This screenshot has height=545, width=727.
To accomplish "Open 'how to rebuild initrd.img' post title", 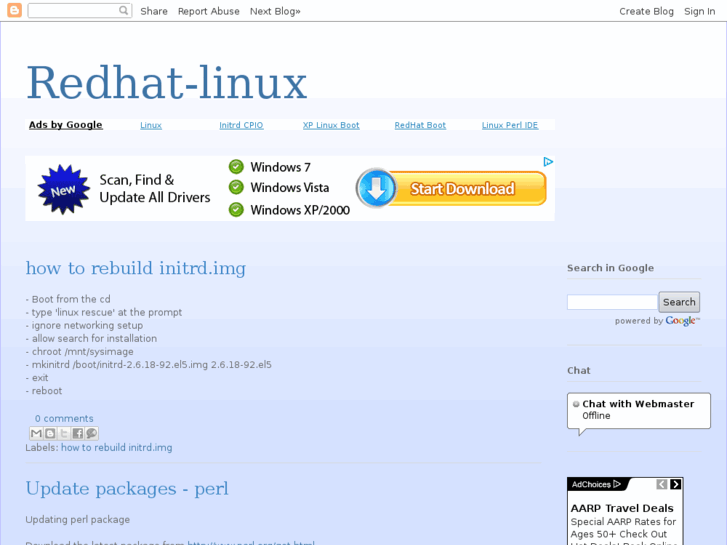I will 136,268.
